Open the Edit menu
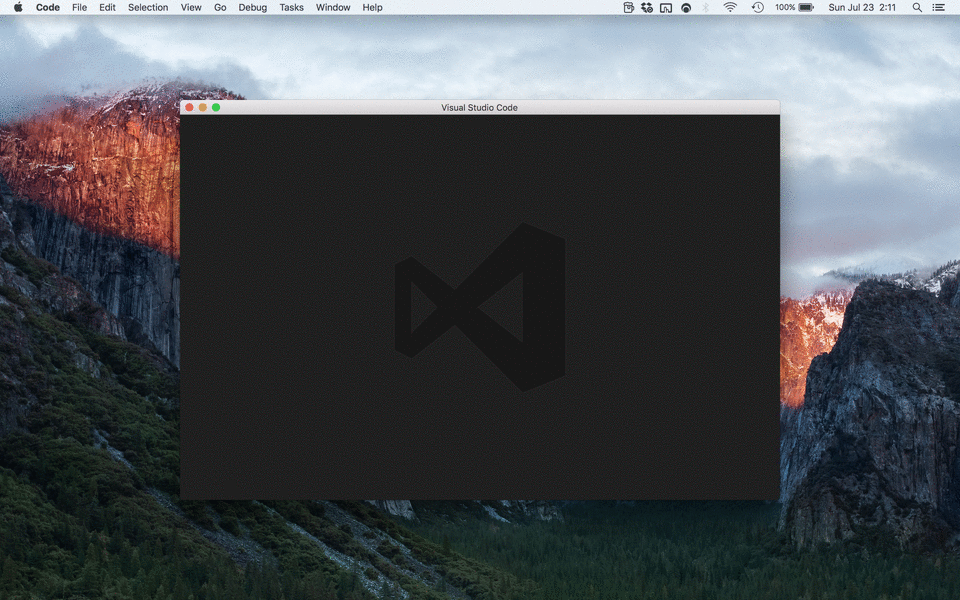 click(107, 7)
